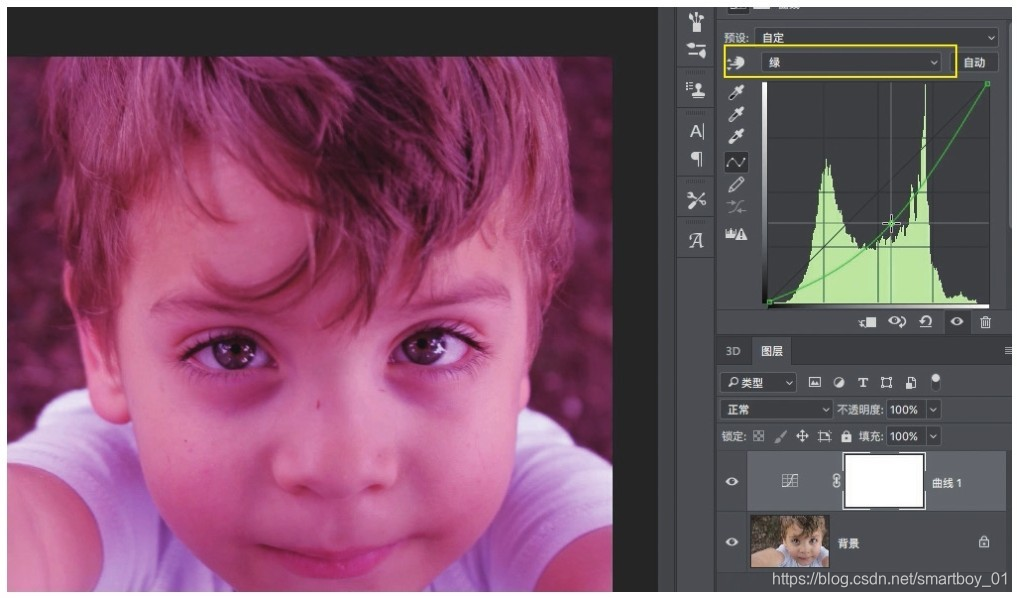Open the channel dropdown showing 绿
The image size is (1017, 598).
[x=851, y=62]
